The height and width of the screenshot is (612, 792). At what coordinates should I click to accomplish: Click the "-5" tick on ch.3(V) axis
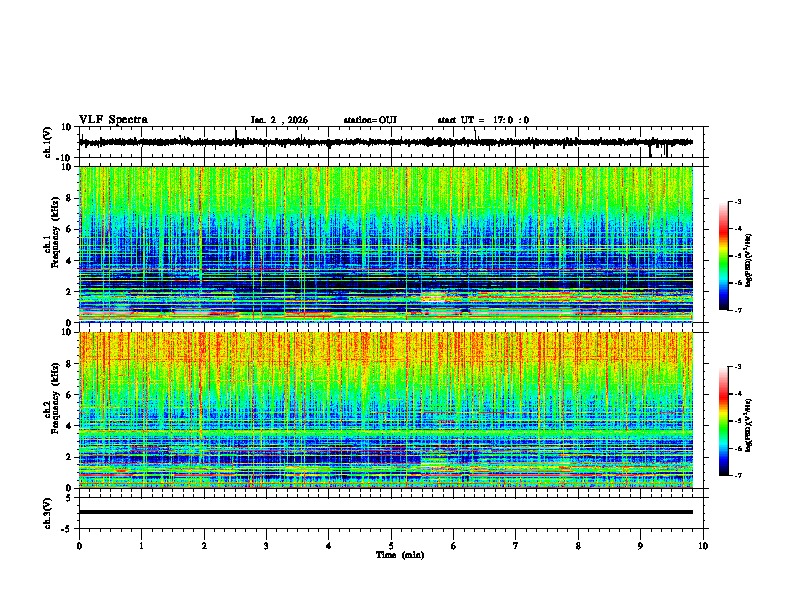(67, 529)
